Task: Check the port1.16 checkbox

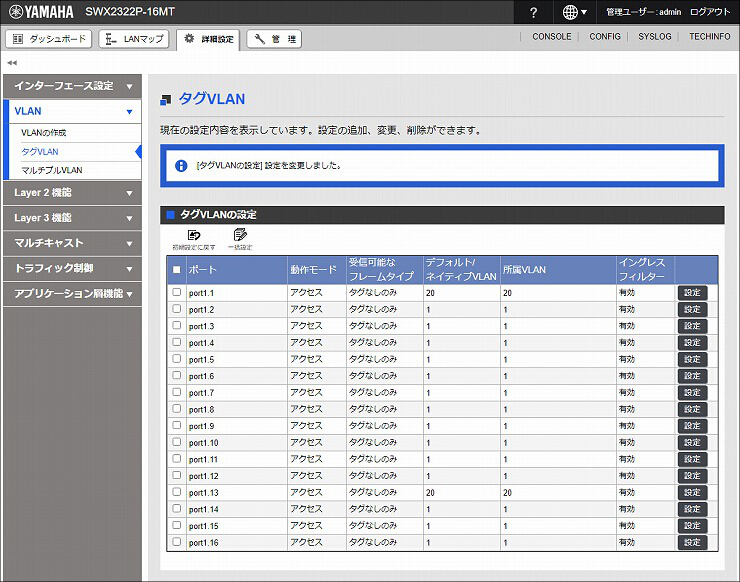Action: 177,542
